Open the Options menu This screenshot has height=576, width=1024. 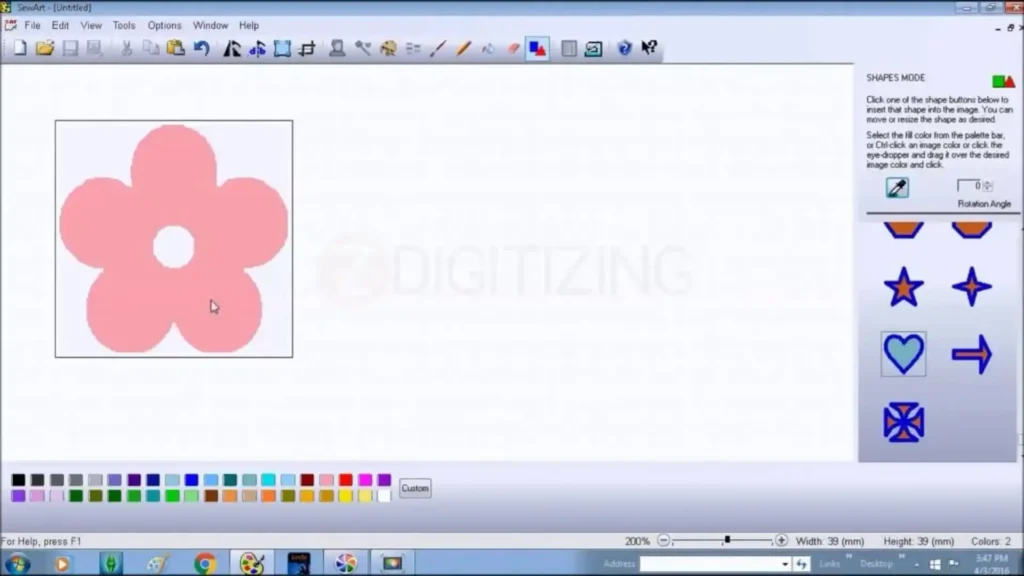click(x=164, y=25)
